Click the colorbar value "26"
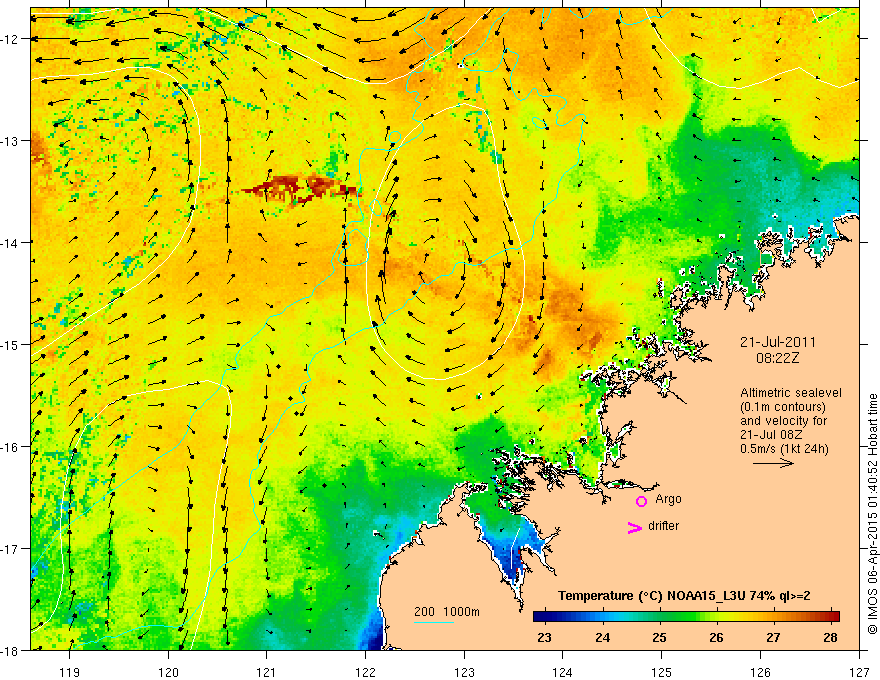Screen dimensions: 880x680 pyautogui.click(x=716, y=638)
